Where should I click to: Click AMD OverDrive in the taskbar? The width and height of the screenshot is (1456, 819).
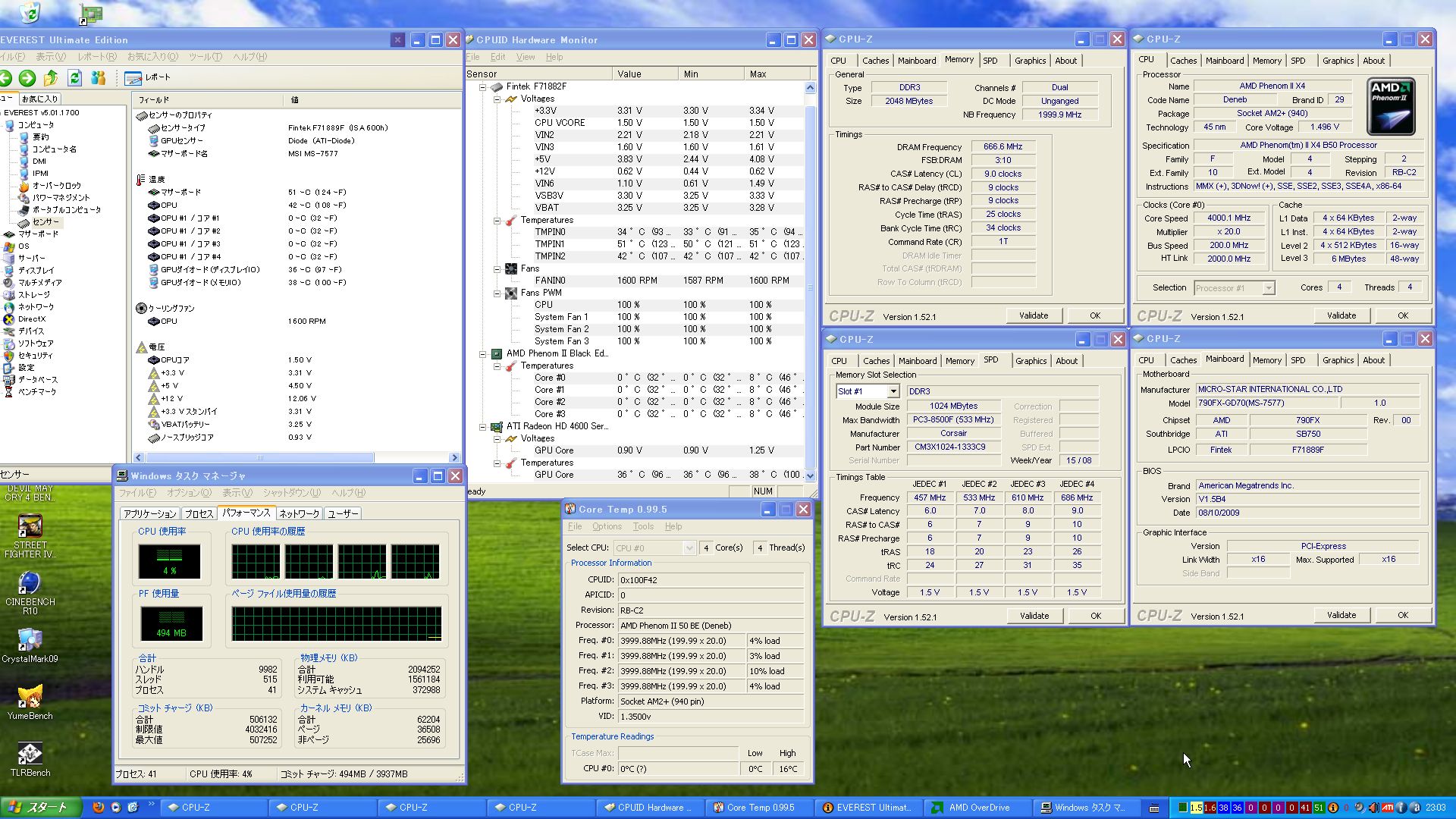978,808
